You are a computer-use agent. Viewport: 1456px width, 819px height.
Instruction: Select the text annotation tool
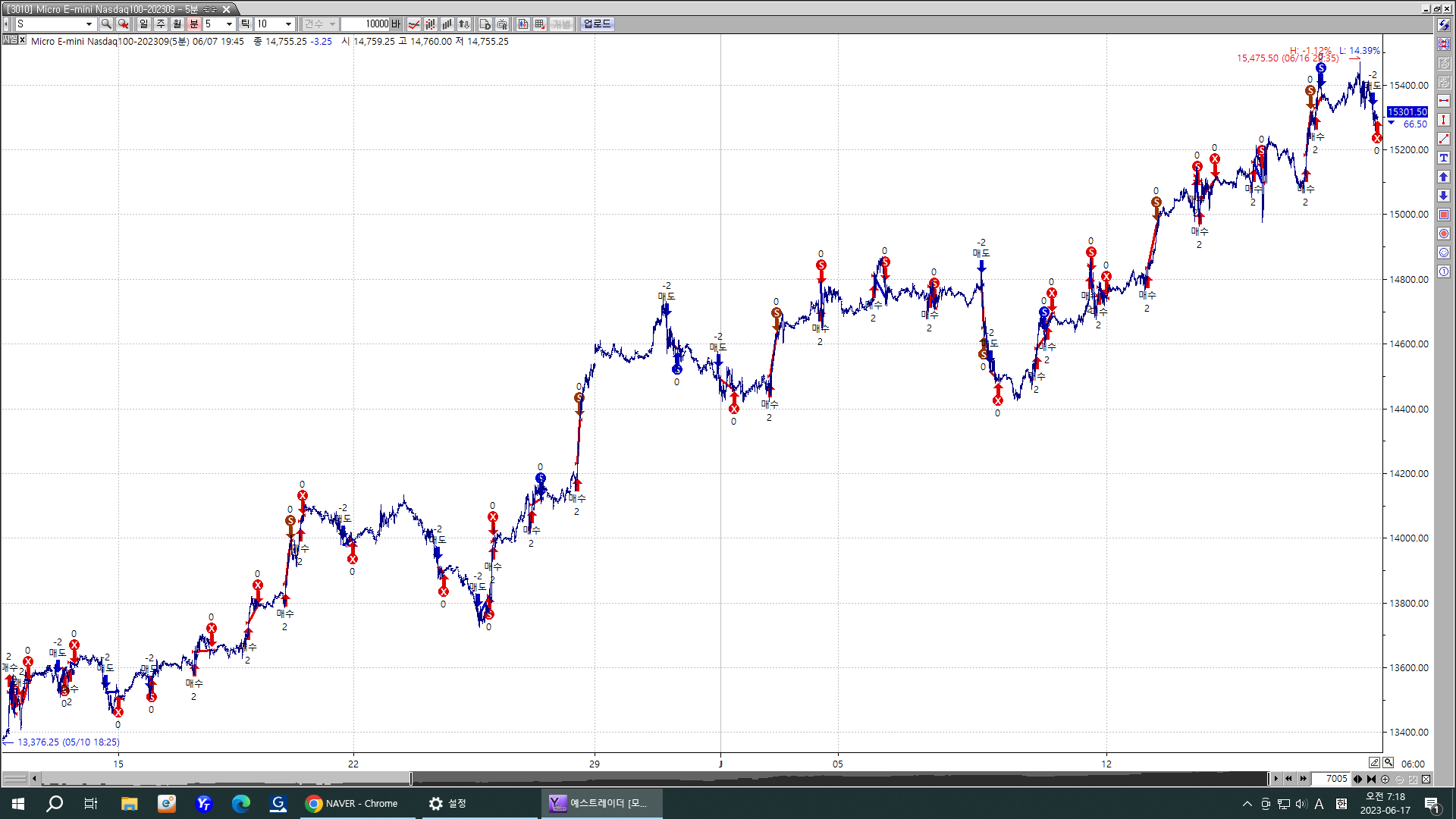coord(1444,158)
